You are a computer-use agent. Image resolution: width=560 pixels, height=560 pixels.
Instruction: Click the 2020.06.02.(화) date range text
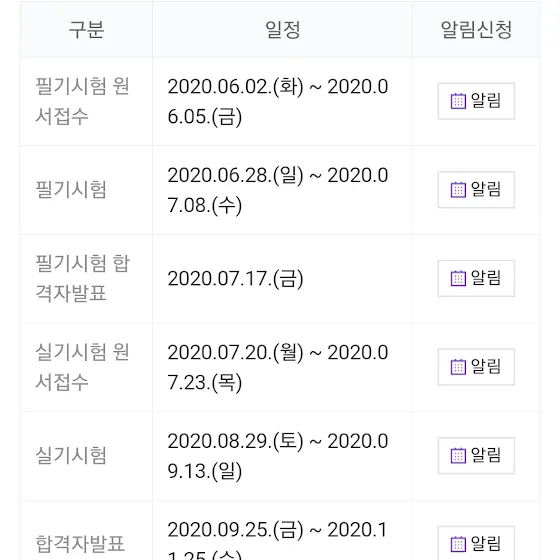[x=278, y=101]
